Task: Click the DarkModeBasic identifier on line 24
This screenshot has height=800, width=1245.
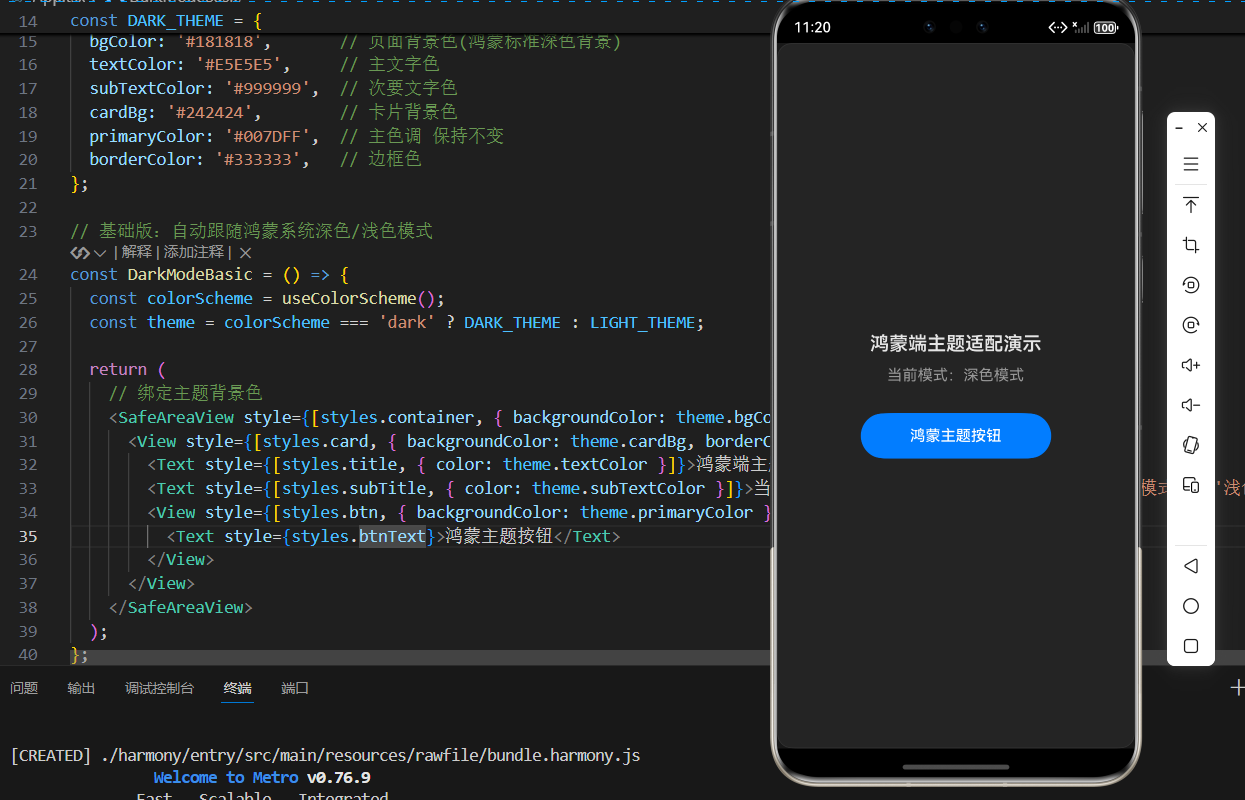Action: tap(190, 274)
